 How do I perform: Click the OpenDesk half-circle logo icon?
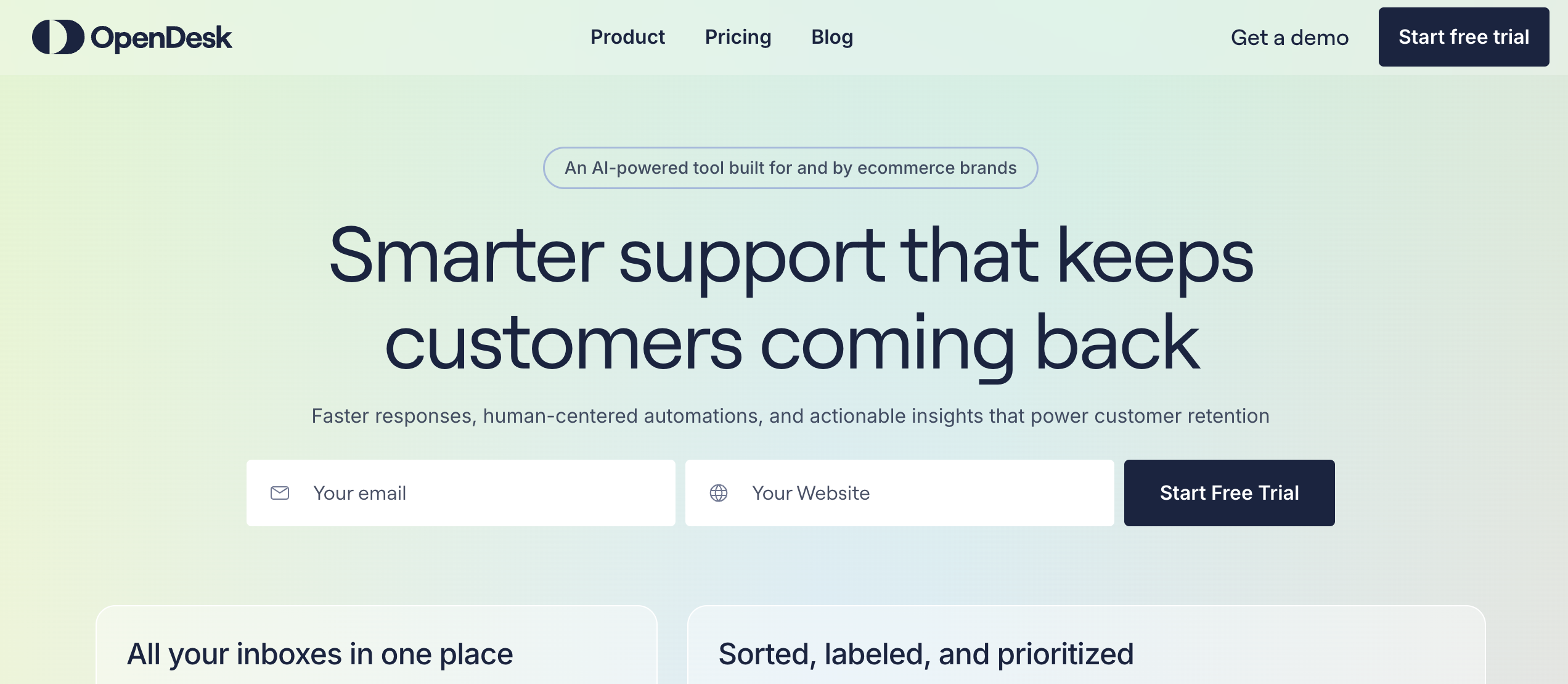[x=58, y=37]
